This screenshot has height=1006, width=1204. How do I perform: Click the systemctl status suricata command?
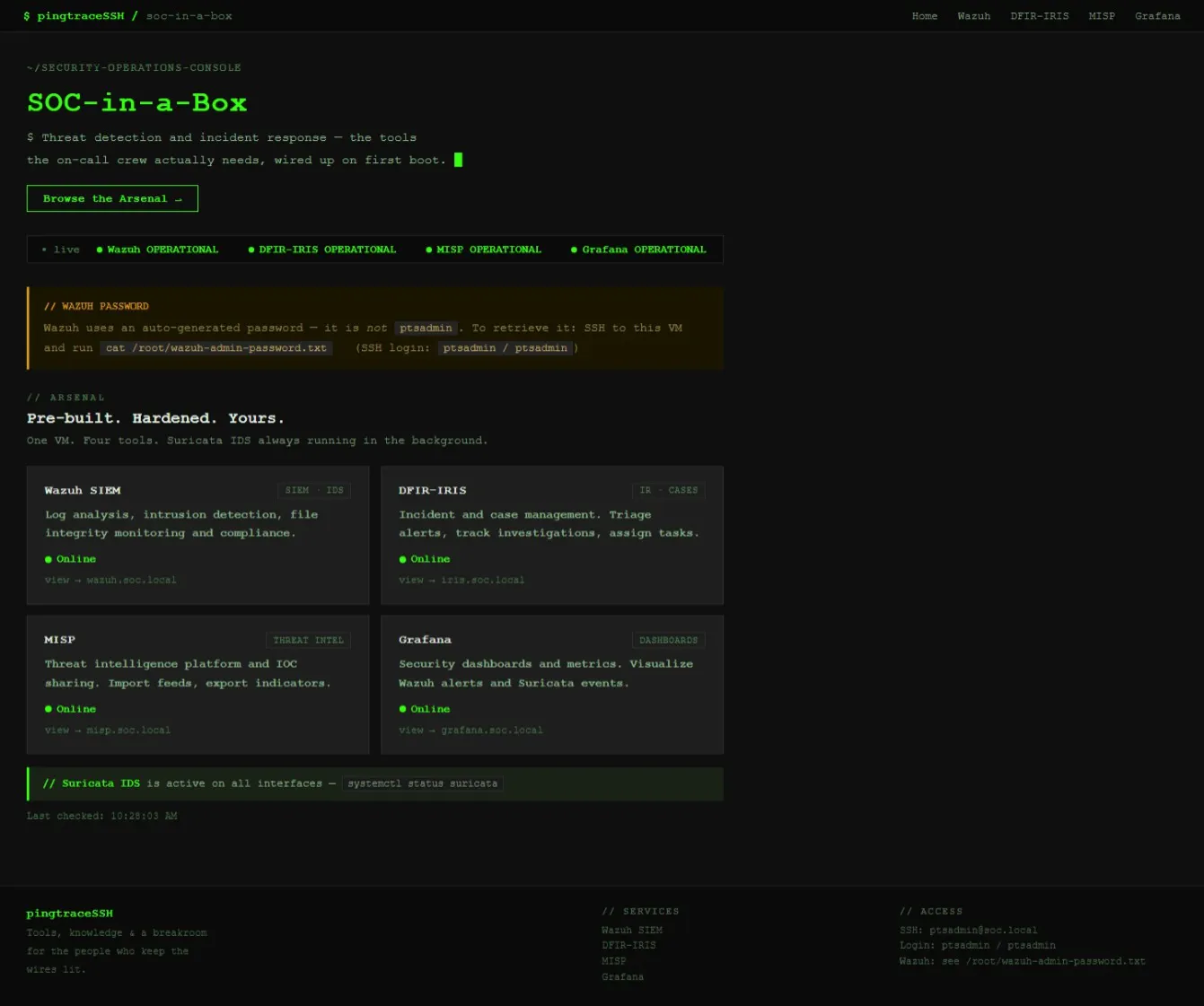point(423,783)
